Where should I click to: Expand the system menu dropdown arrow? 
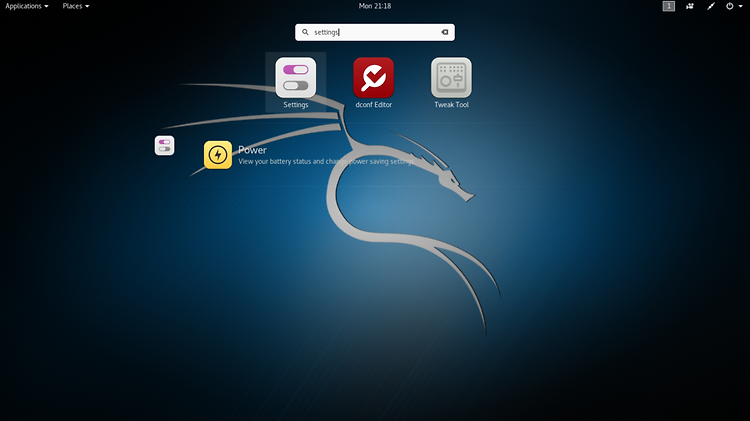click(x=740, y=6)
